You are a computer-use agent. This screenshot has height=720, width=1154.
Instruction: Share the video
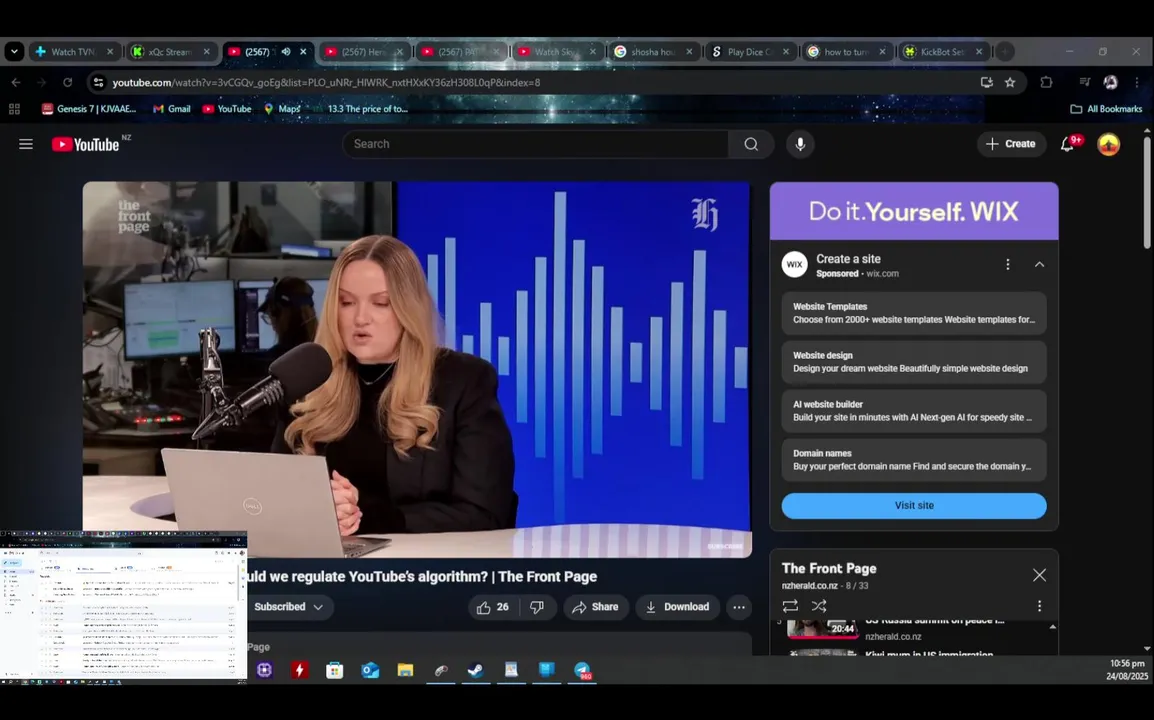[596, 607]
